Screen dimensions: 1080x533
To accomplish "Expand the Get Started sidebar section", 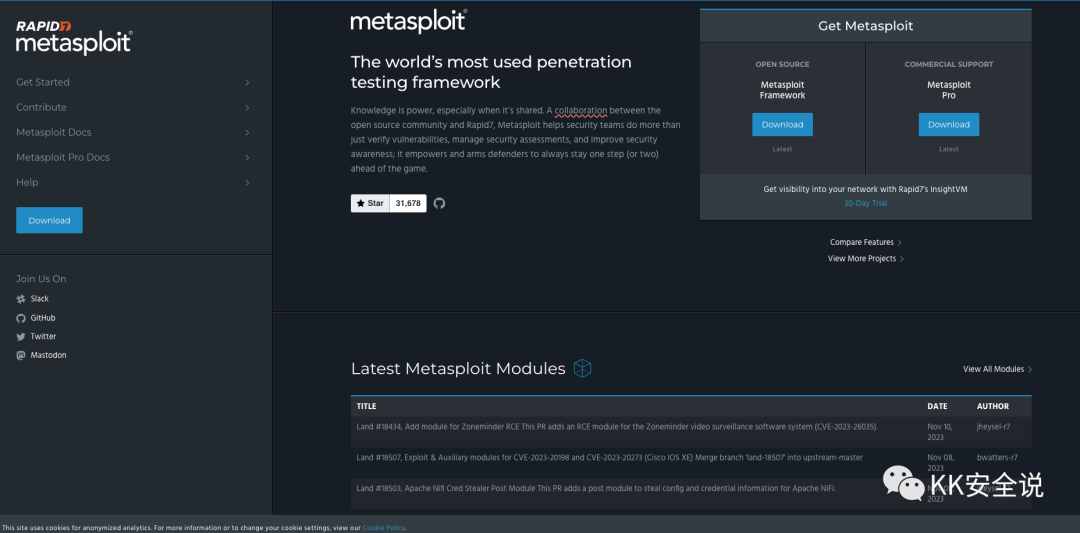I will click(x=247, y=82).
